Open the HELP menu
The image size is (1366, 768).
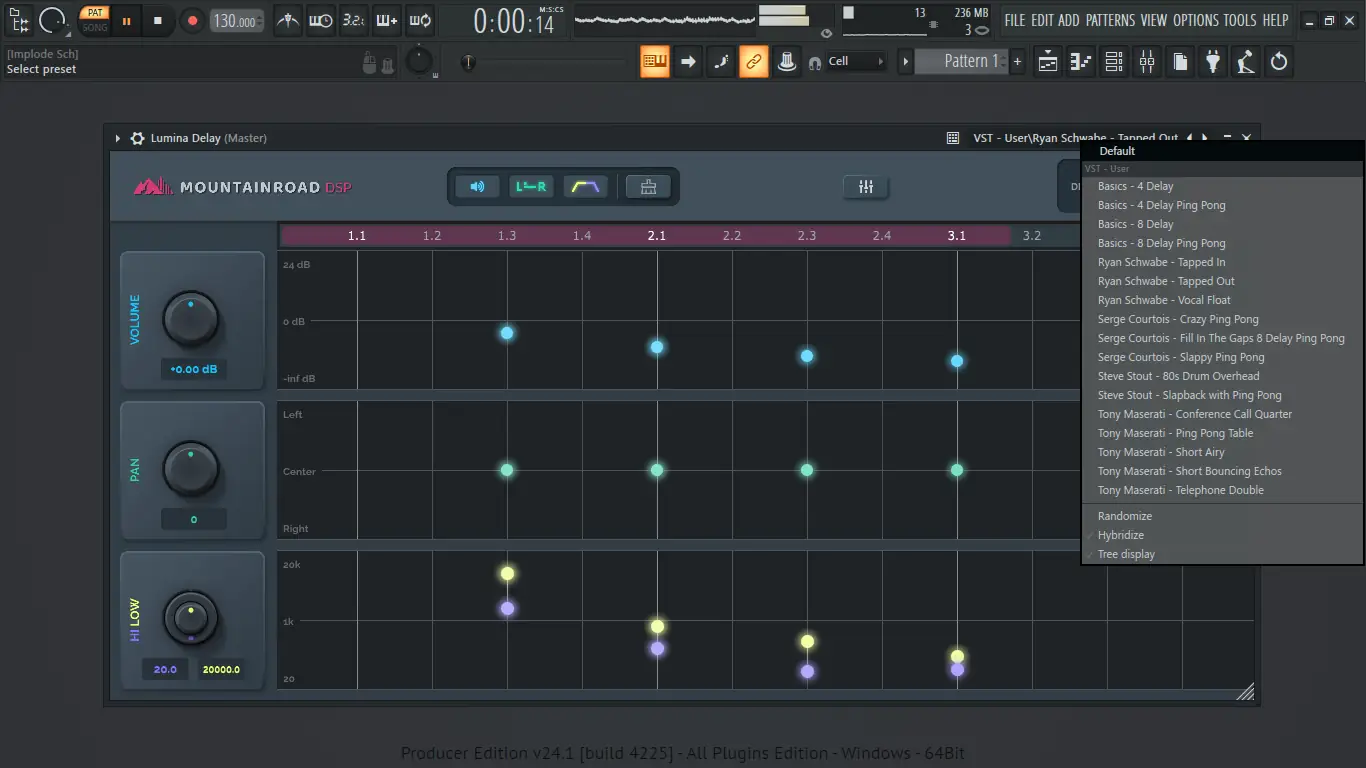click(x=1275, y=20)
